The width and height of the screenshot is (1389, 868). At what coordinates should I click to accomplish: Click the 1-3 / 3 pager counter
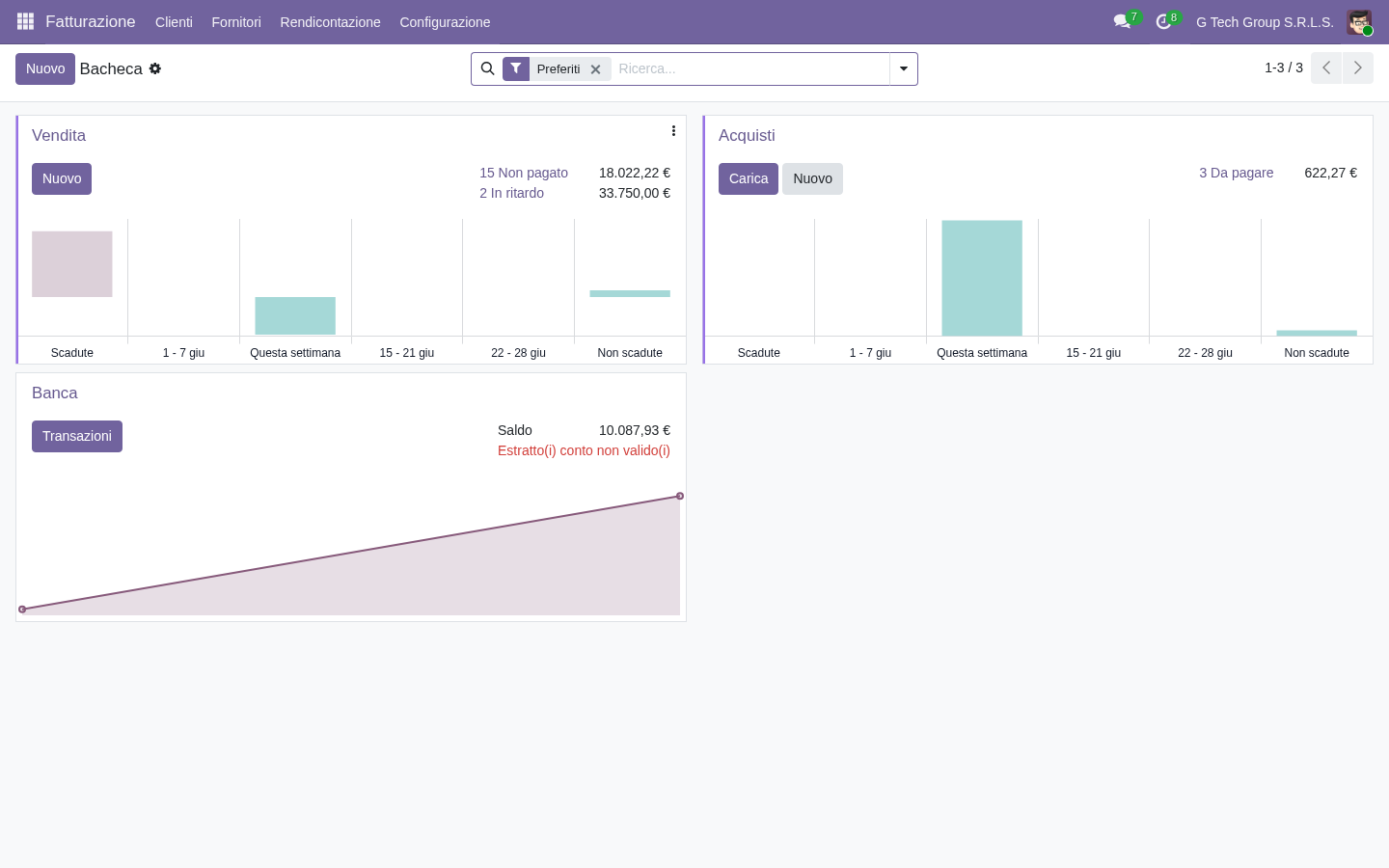[x=1284, y=68]
